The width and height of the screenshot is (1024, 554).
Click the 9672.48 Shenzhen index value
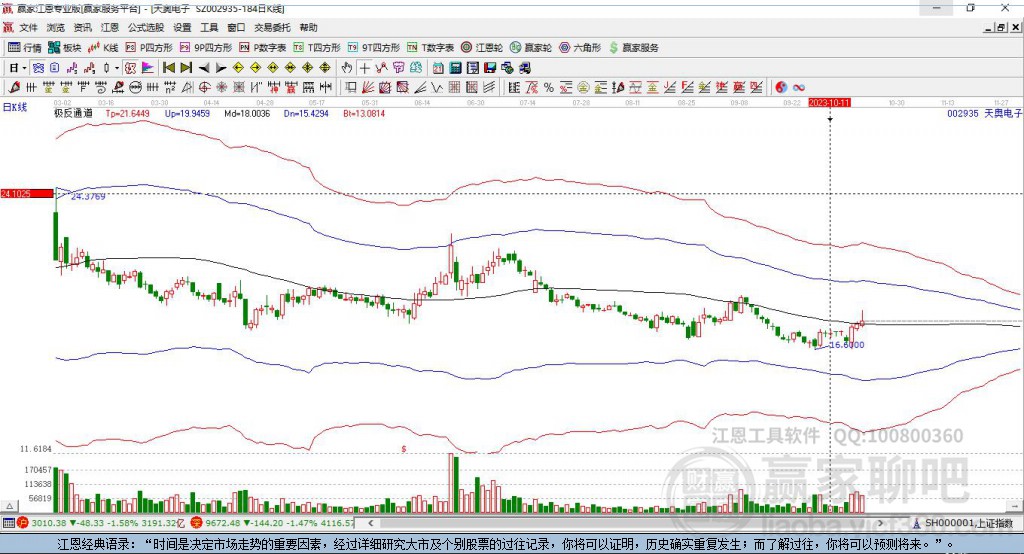click(x=223, y=523)
